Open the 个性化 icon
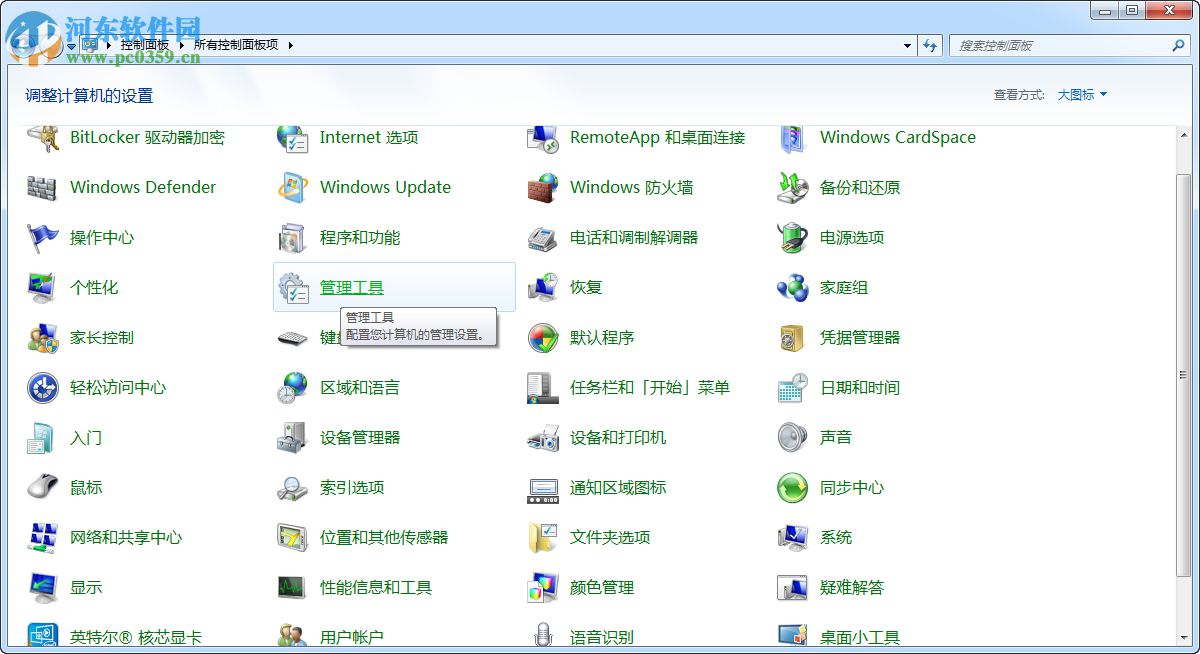The image size is (1200, 654). coord(94,287)
